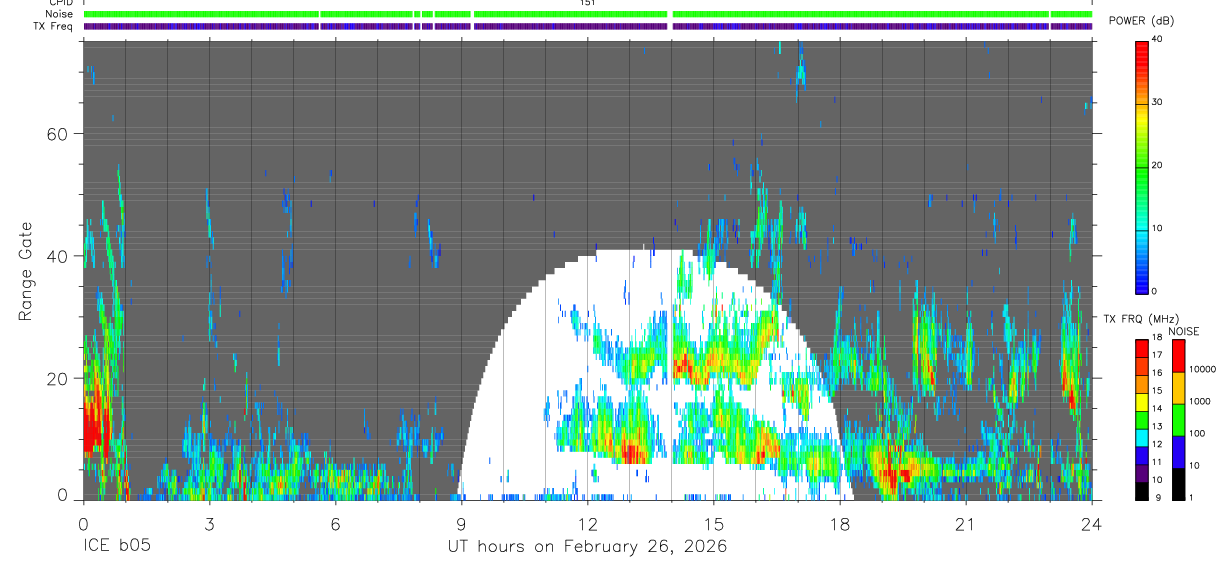Click the '3' tick on the UT hours axis
This screenshot has height=567, width=1228.
[x=209, y=525]
